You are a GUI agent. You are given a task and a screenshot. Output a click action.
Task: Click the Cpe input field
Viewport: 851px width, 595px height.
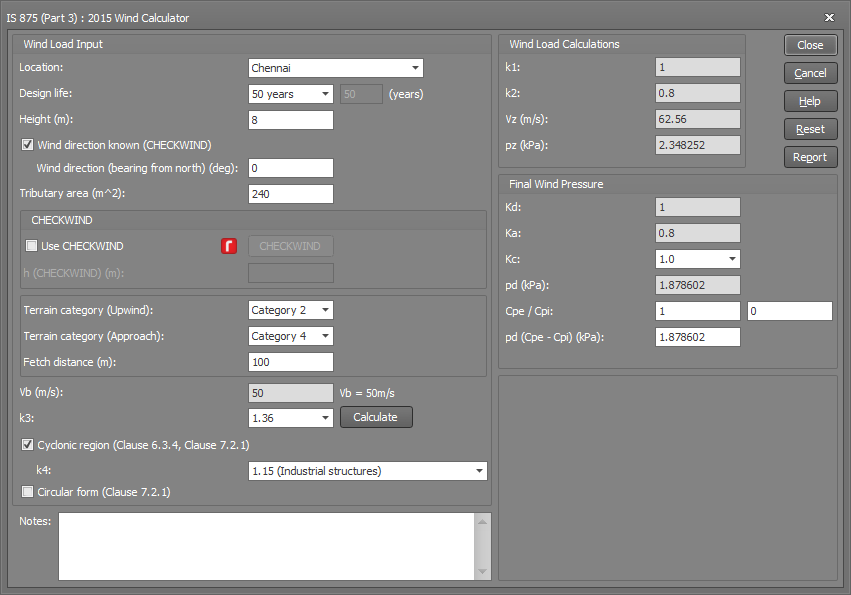point(697,311)
